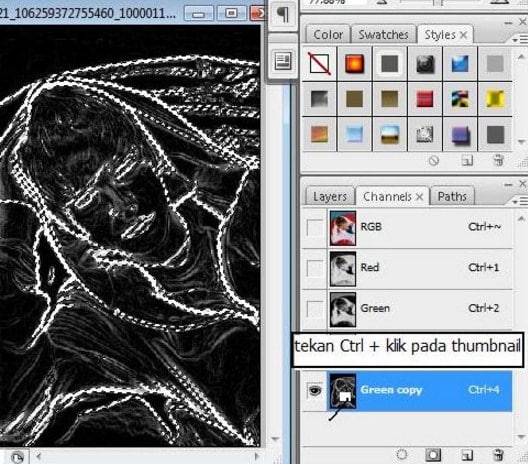Viewport: 528px width, 464px height.
Task: Apply the Default Style (None) swatch
Action: tap(319, 64)
